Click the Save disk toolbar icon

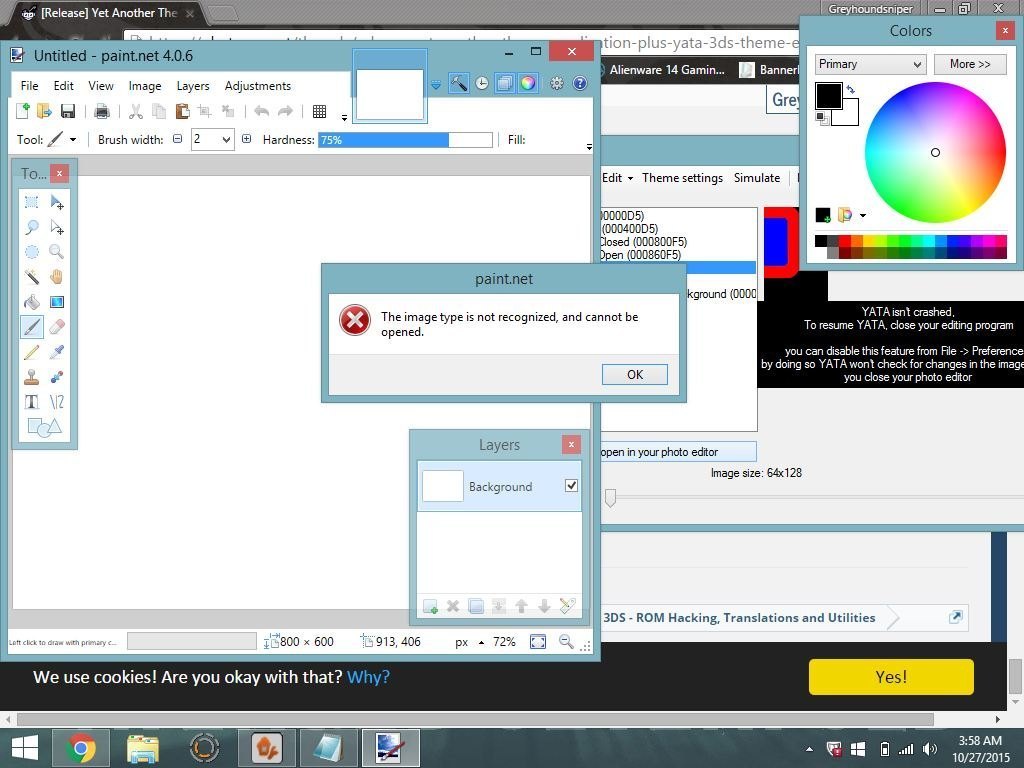click(x=68, y=111)
